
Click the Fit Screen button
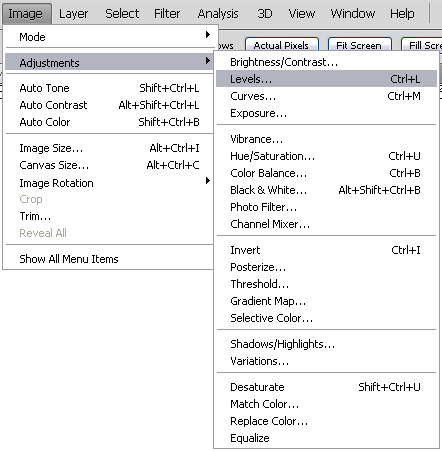click(x=359, y=45)
